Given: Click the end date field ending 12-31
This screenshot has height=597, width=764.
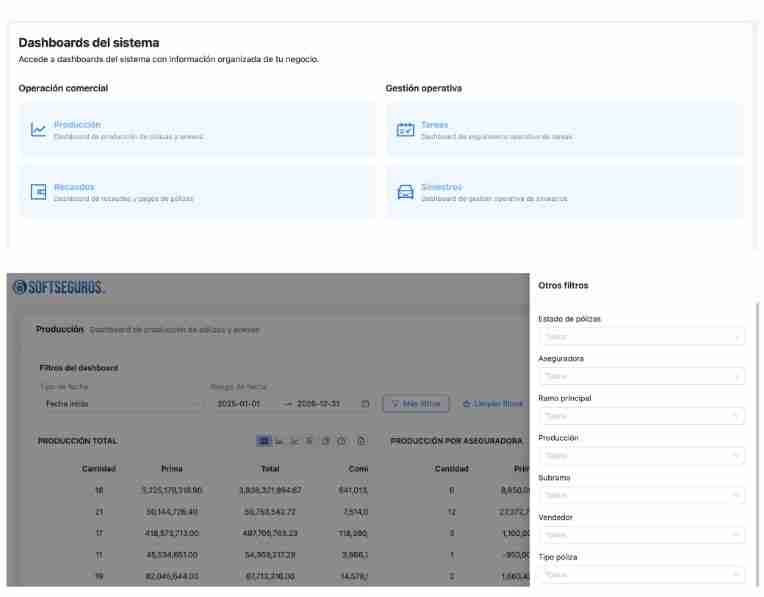Looking at the screenshot, I should tap(318, 404).
